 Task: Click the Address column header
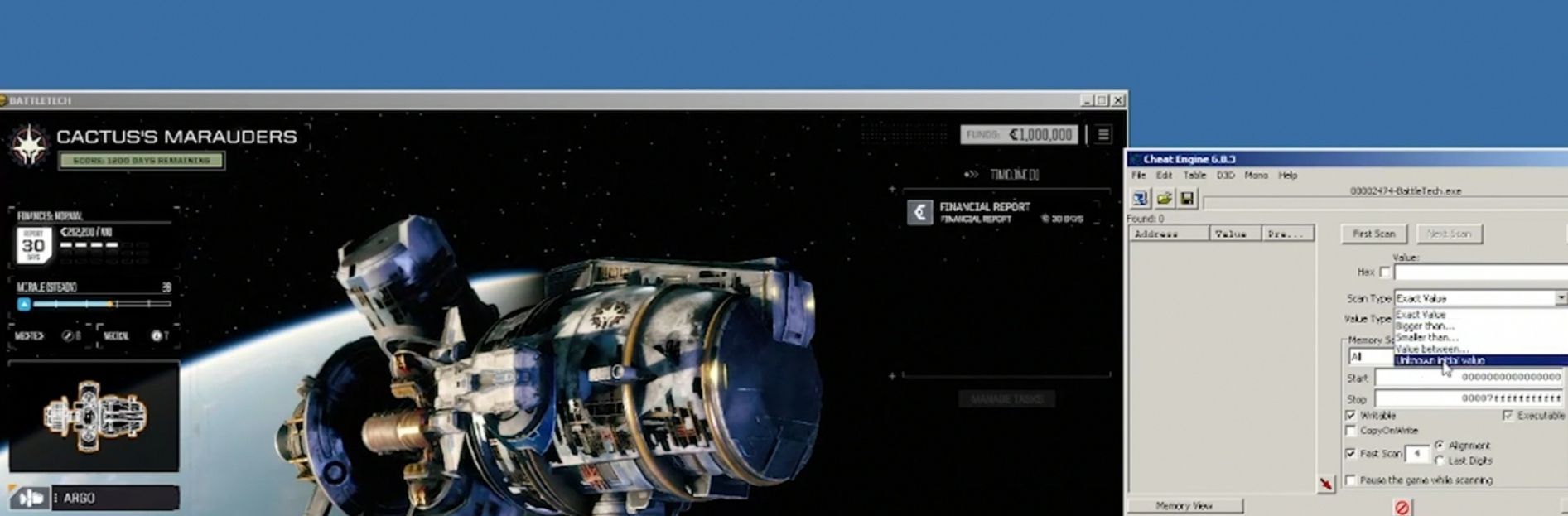click(1169, 234)
